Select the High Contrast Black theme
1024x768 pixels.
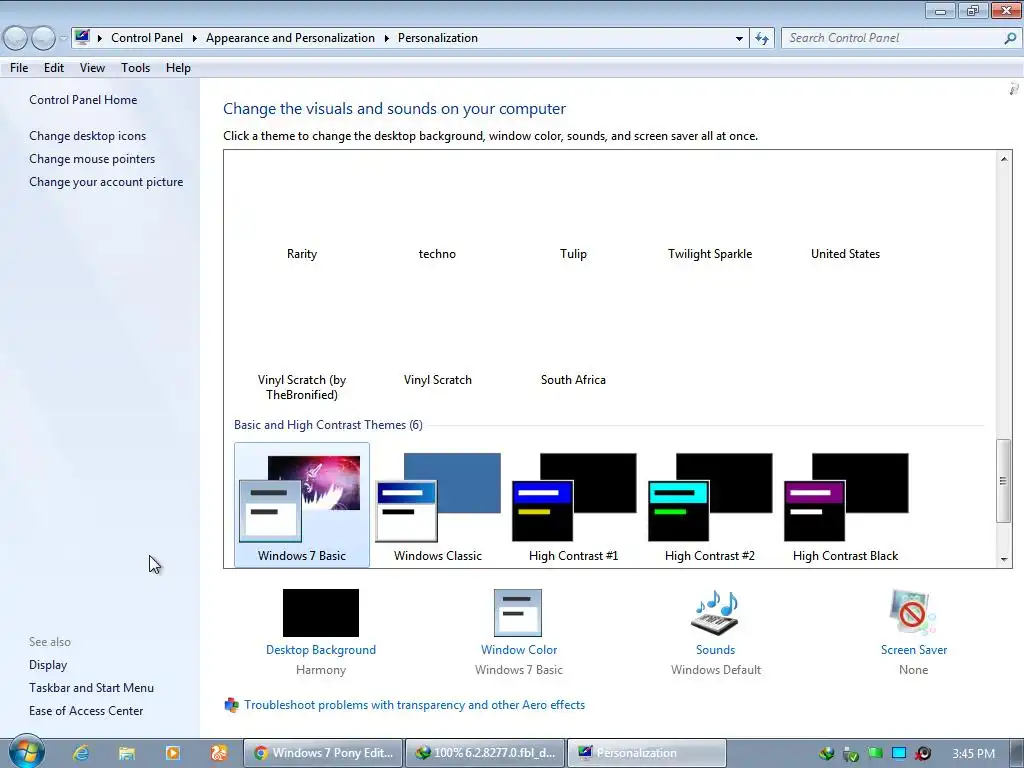click(846, 505)
